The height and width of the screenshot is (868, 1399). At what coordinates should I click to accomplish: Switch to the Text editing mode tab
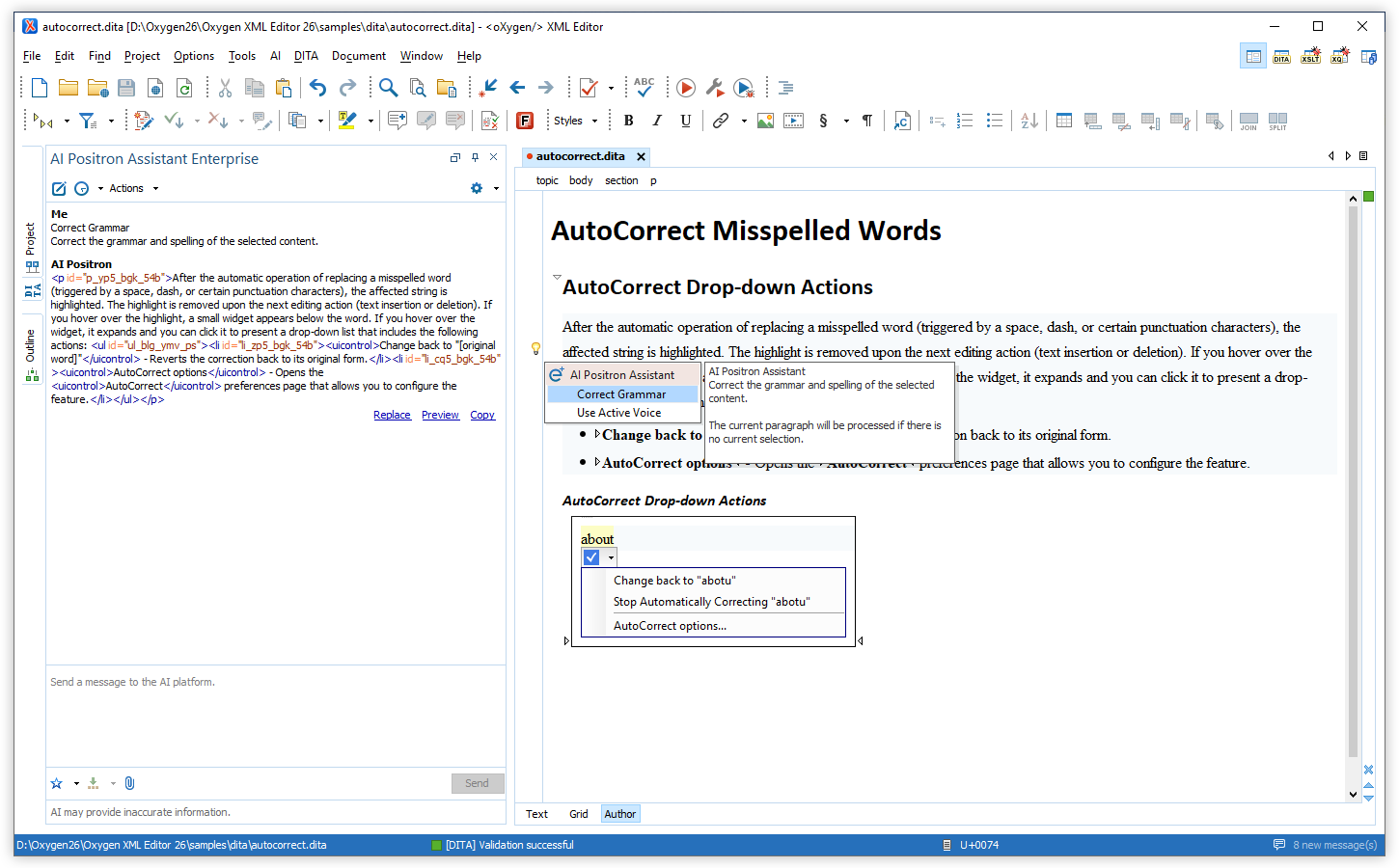click(536, 814)
